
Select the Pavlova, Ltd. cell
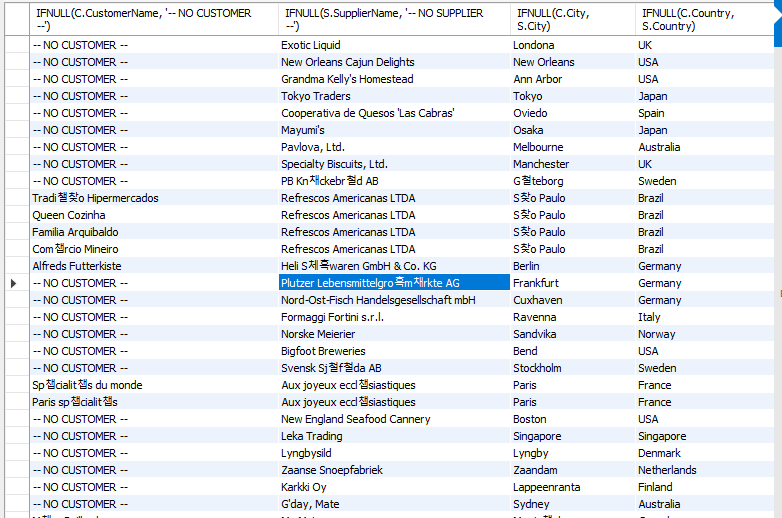(x=394, y=147)
